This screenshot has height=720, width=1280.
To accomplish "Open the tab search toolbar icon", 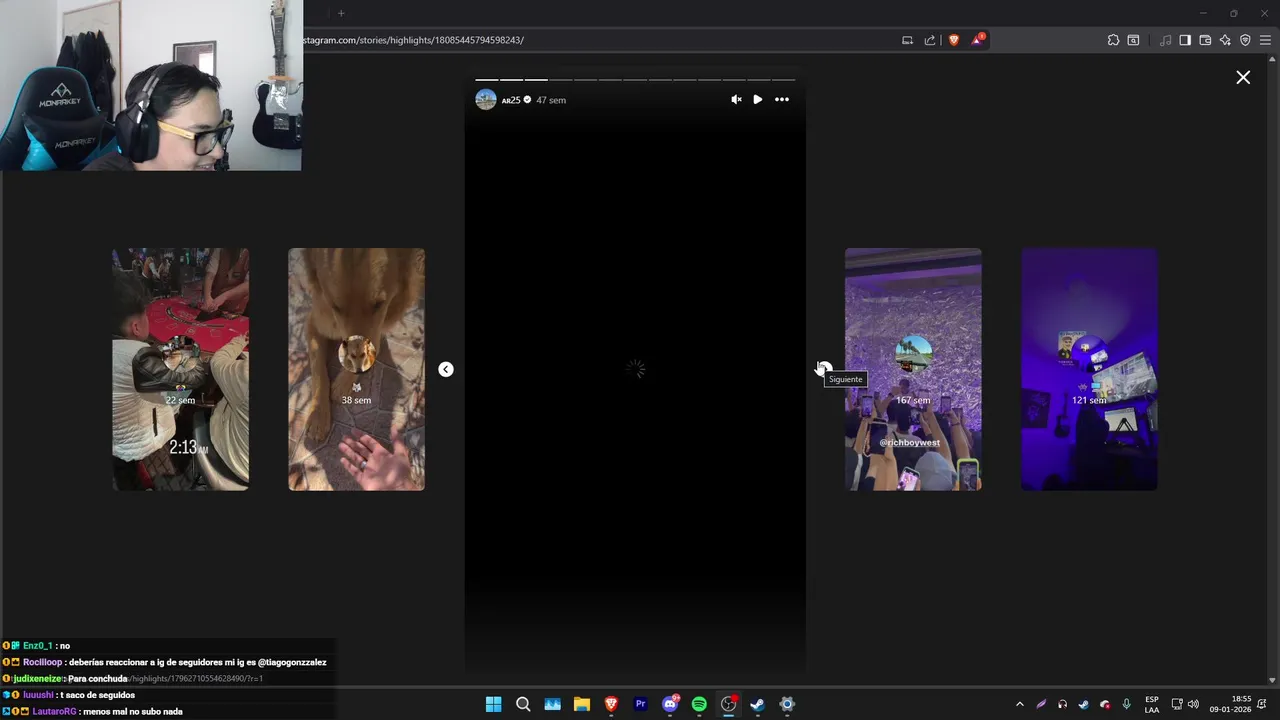I will click(1133, 40).
